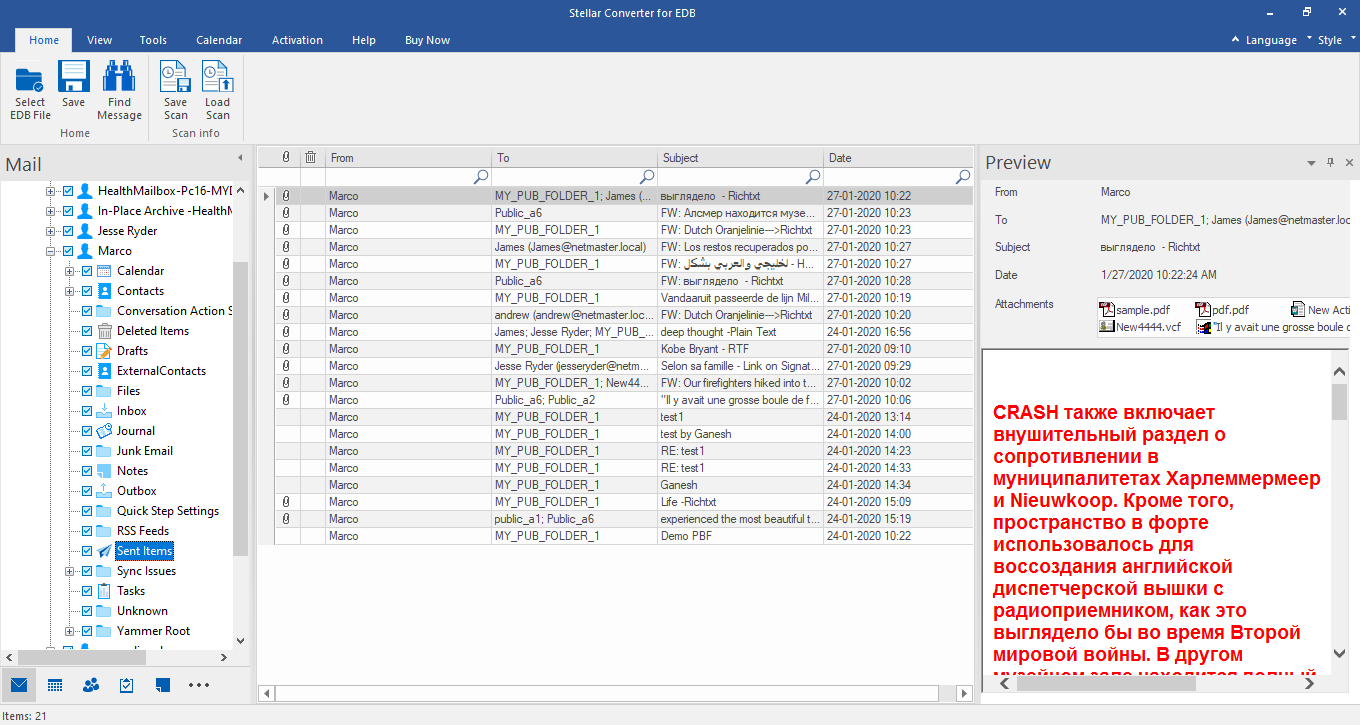Open the Contacts view icon in bottom bar
The image size is (1360, 725).
click(x=91, y=685)
